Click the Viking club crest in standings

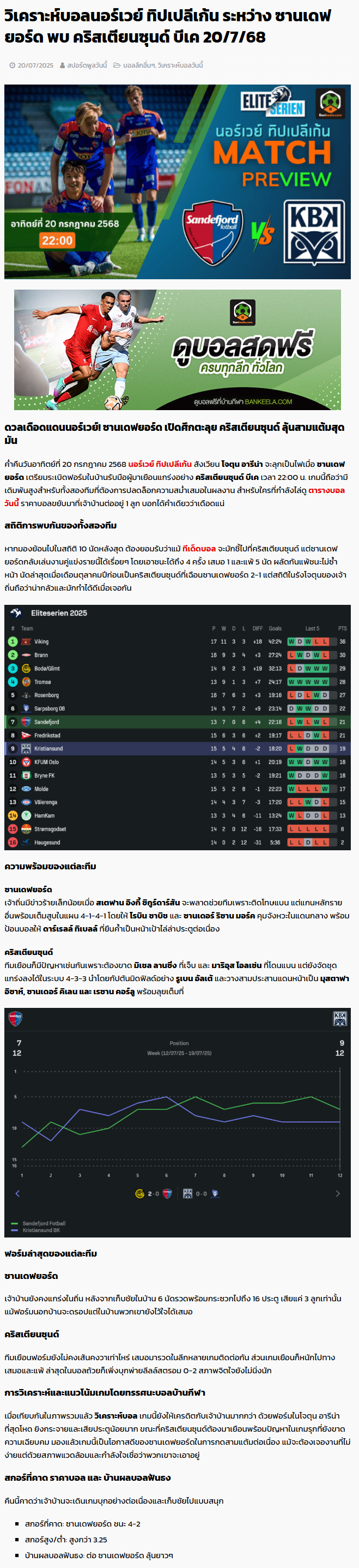point(26,641)
